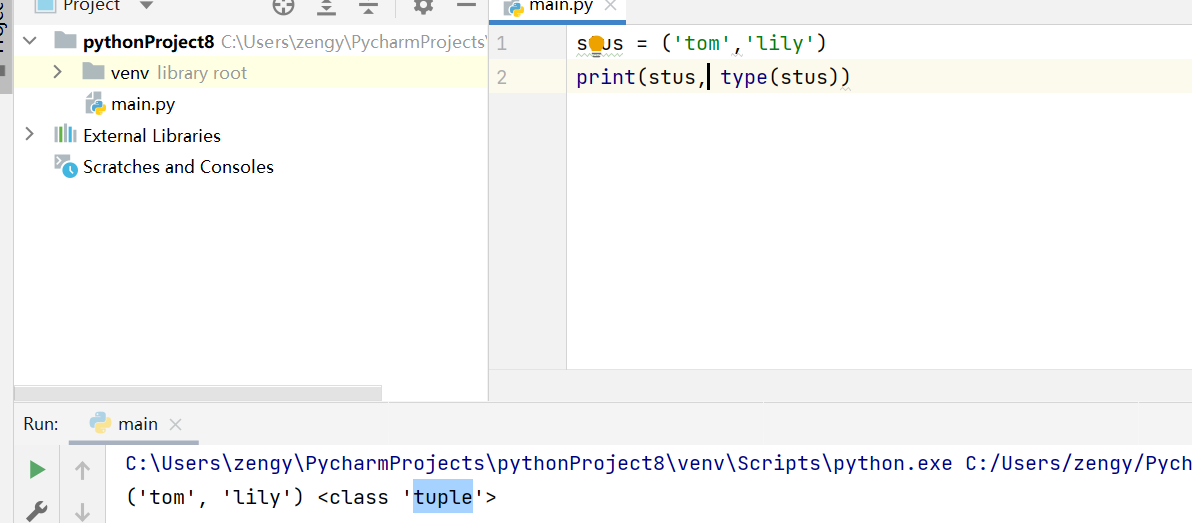
Task: Click the Project panel title label
Action: tap(91, 6)
